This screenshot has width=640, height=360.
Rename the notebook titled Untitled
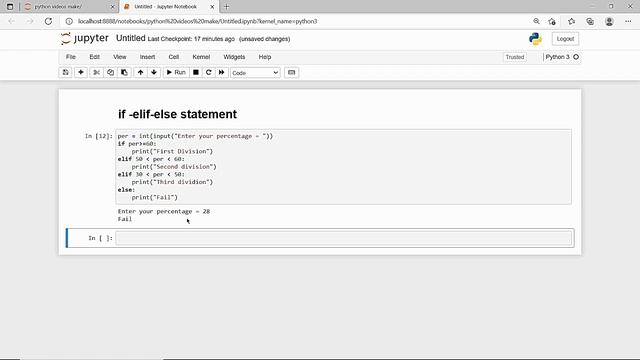[x=131, y=38]
